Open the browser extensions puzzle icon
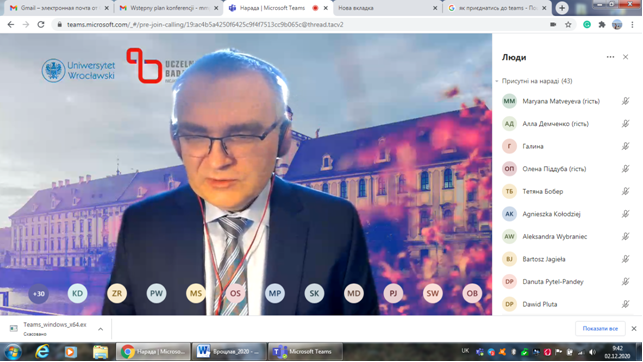This screenshot has height=362, width=643. point(602,25)
